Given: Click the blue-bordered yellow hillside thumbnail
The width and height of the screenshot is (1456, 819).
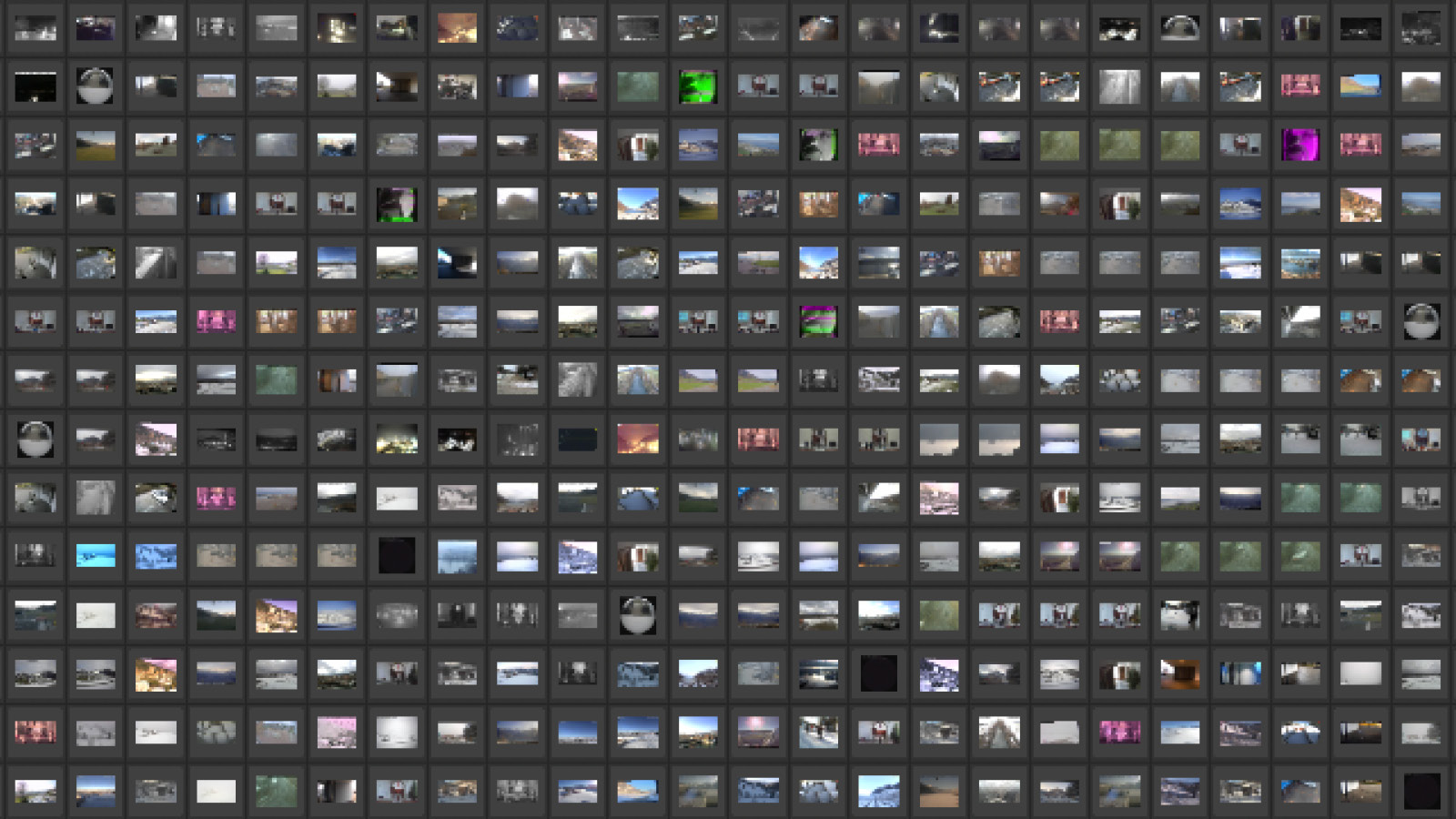Looking at the screenshot, I should [1360, 87].
